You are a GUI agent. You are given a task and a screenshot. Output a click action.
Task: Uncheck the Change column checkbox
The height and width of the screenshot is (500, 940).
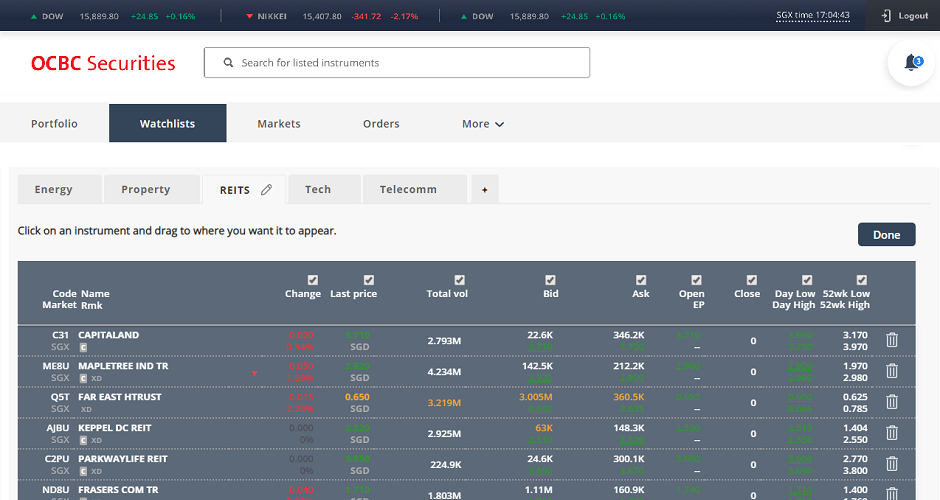[312, 280]
